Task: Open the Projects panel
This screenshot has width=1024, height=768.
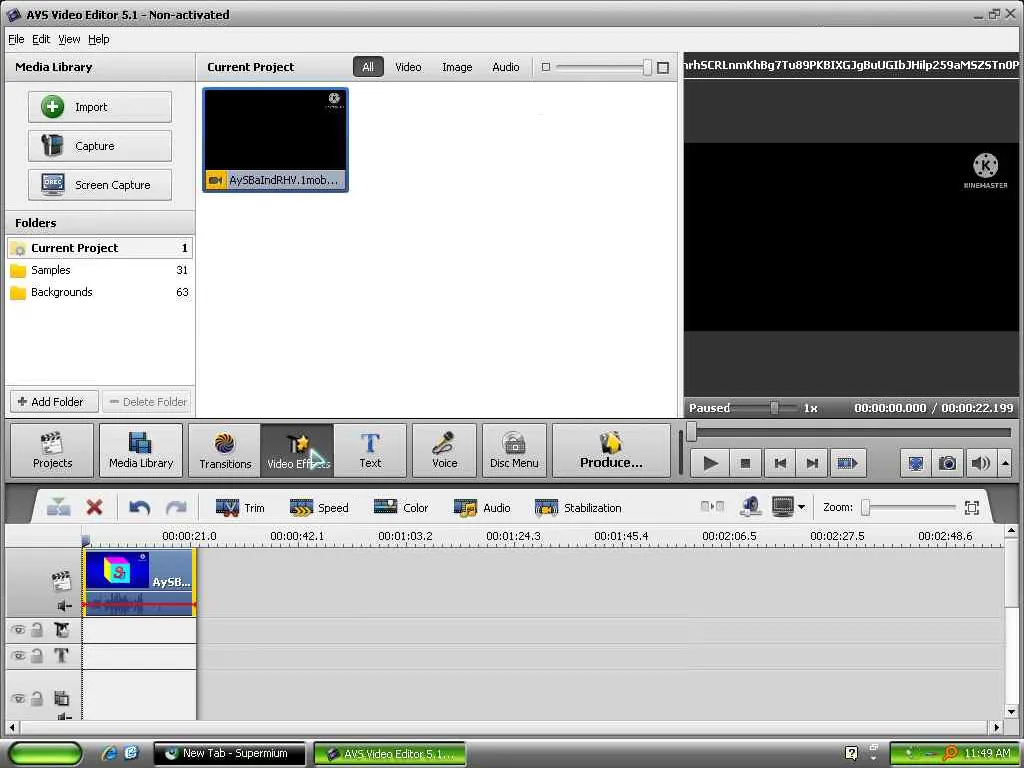Action: 52,450
